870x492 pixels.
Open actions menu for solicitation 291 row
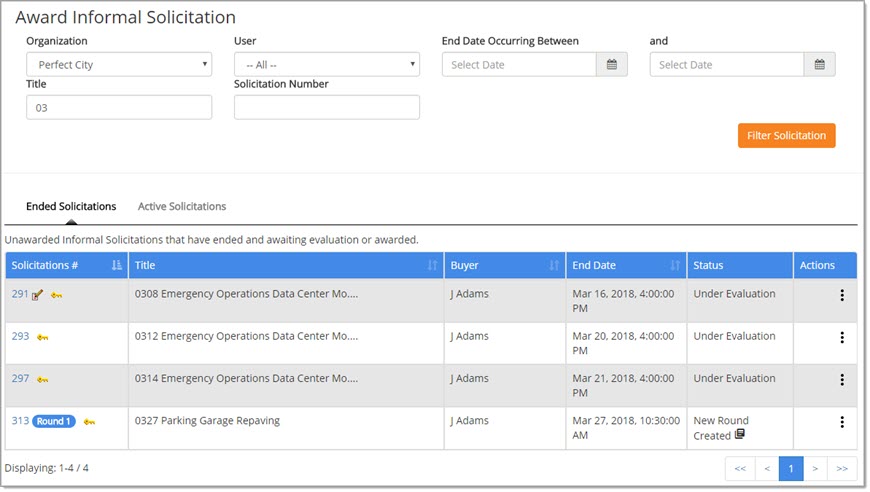pos(841,295)
